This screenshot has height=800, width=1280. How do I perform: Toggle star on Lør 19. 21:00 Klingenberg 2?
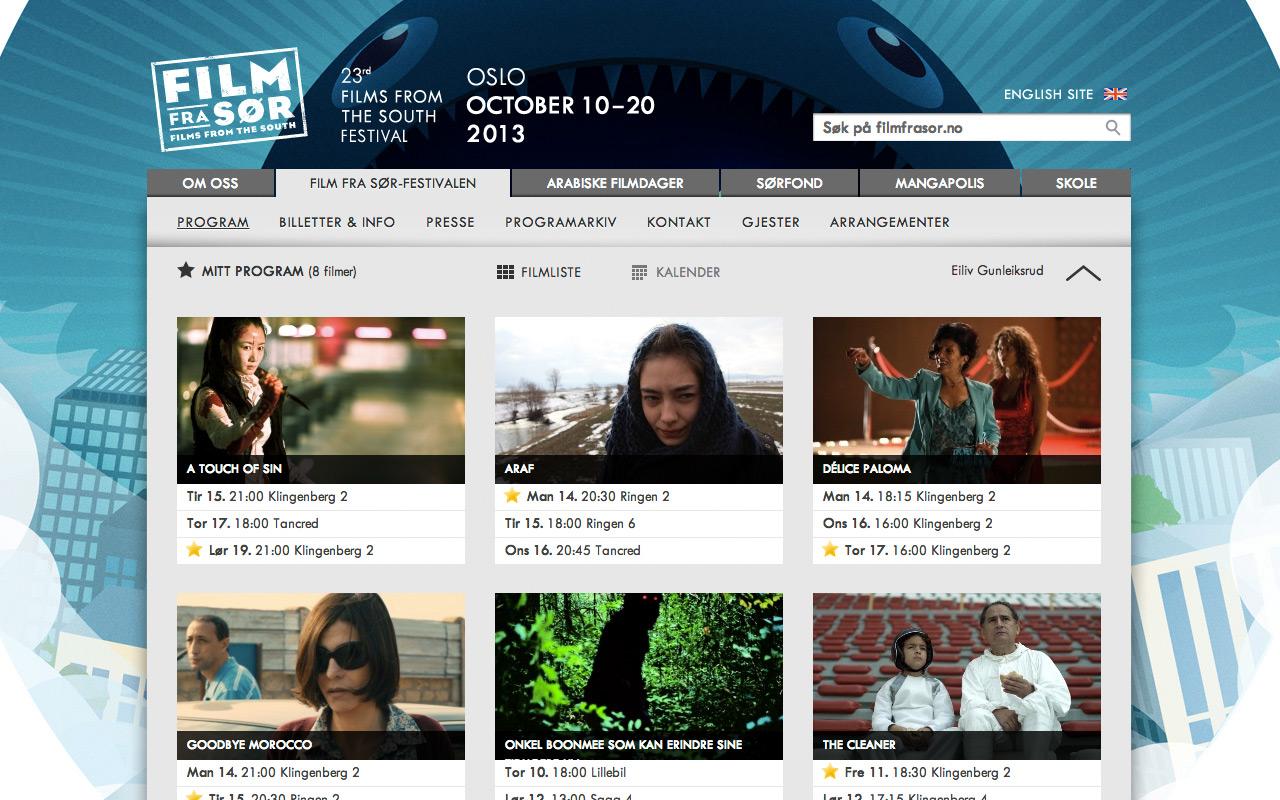coord(194,549)
